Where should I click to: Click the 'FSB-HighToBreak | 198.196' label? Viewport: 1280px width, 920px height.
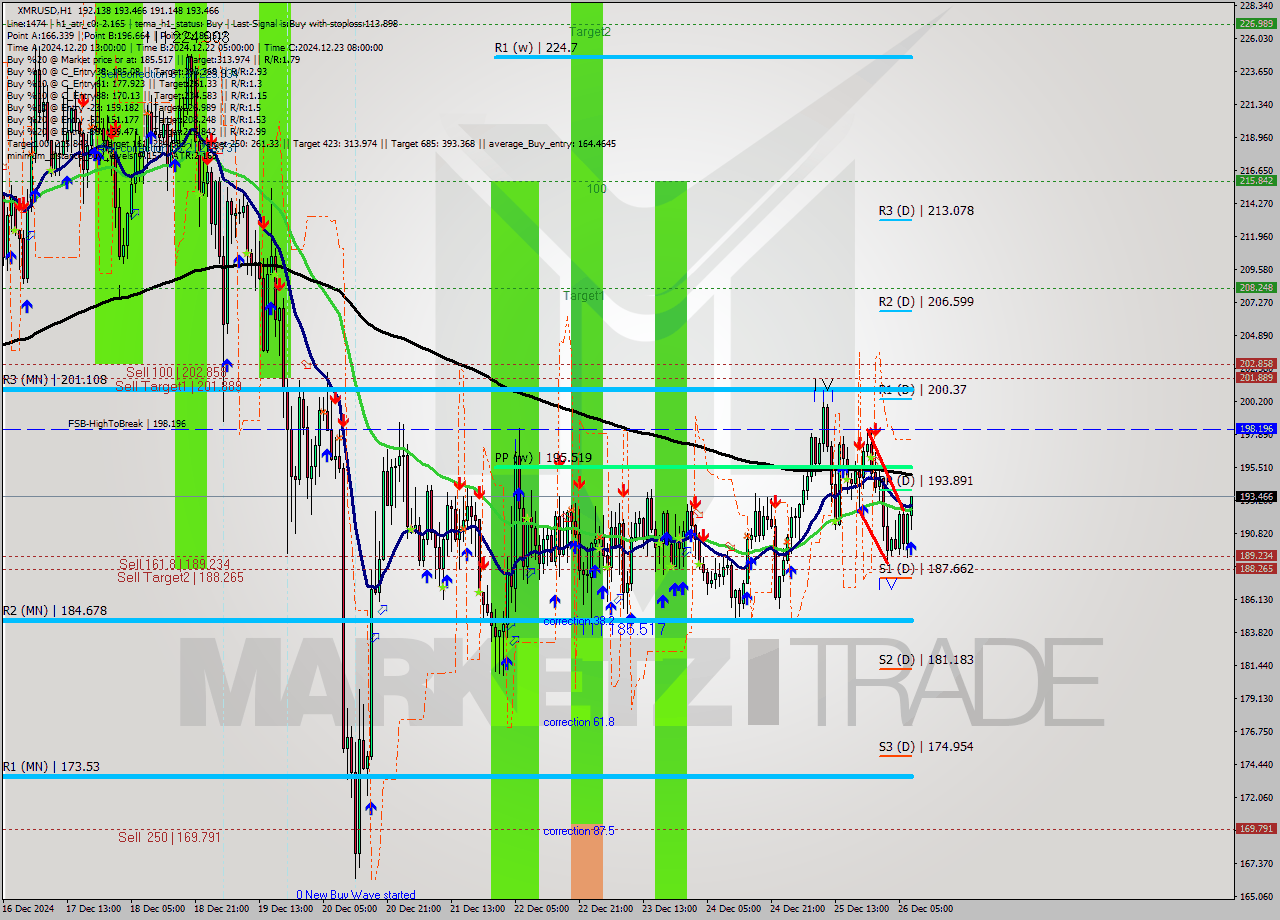click(127, 424)
